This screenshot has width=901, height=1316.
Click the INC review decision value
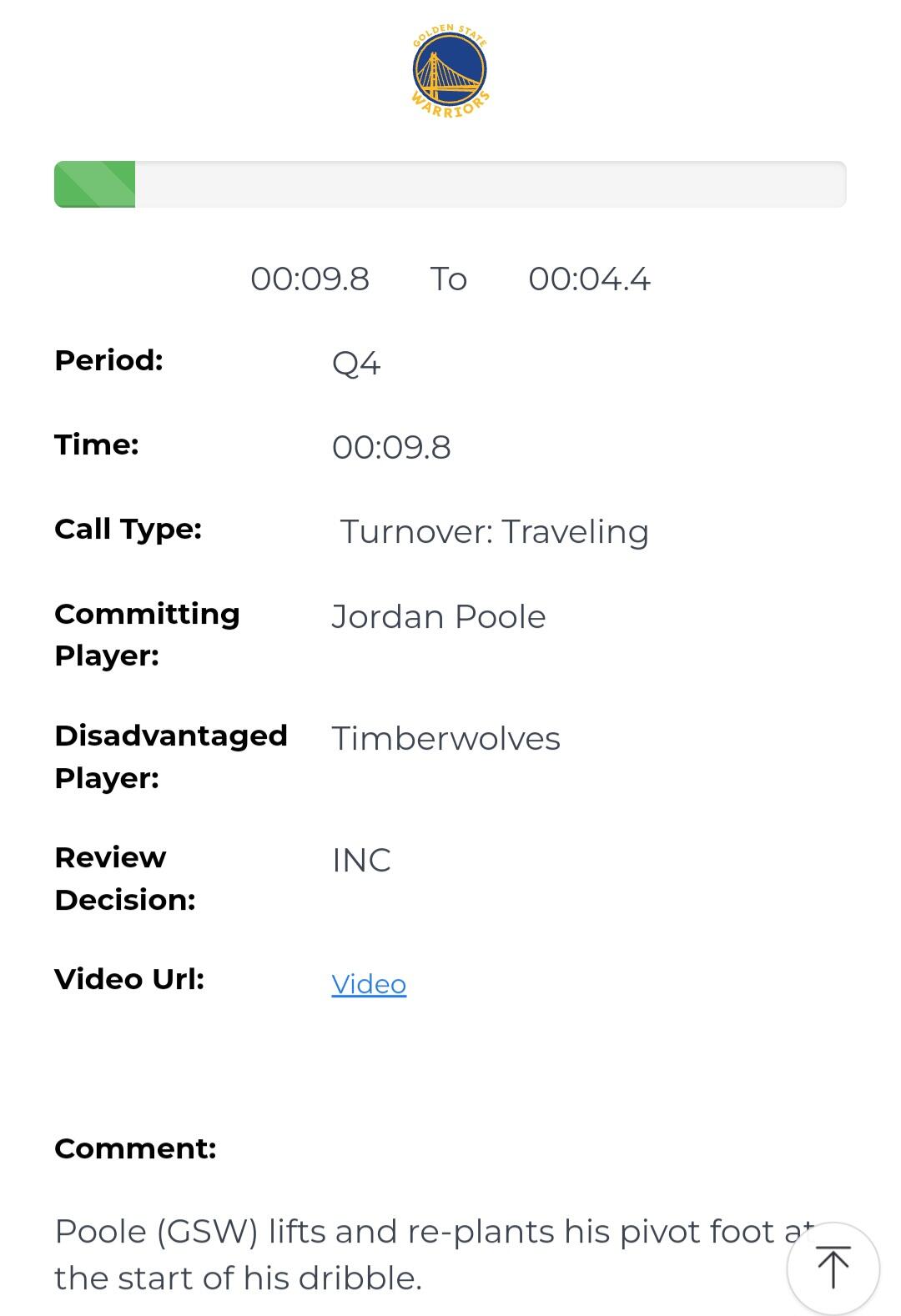point(361,860)
